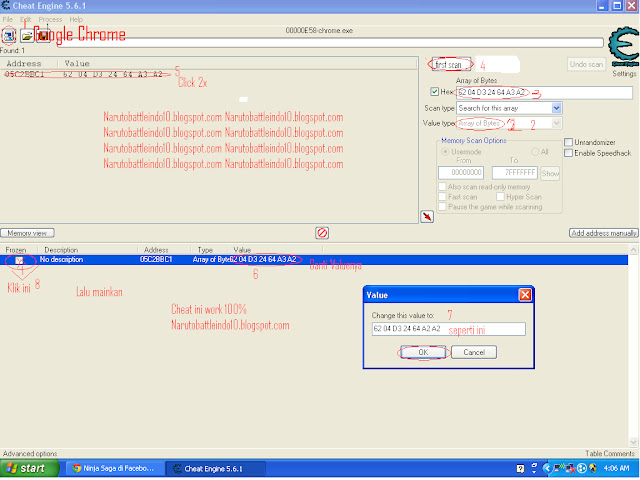Enable Speedhack checkbox
Viewport: 640px width, 480px height.
pos(568,153)
